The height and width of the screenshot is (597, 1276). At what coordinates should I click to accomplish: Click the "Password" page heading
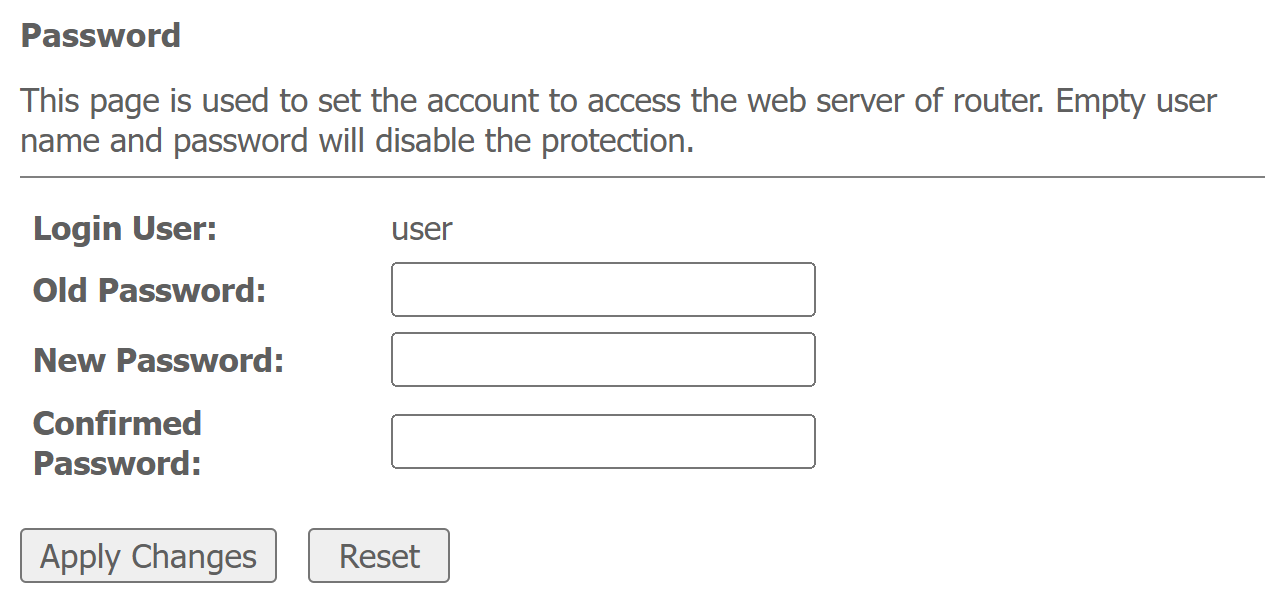[x=101, y=36]
